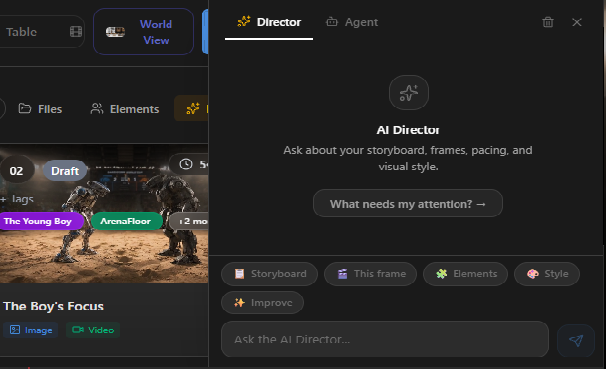Image resolution: width=606 pixels, height=369 pixels.
Task: Click the film strip icon next to Table
Action: [x=76, y=32]
